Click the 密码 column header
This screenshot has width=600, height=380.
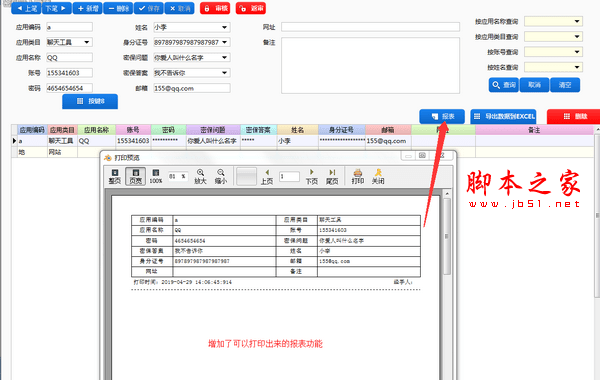click(x=168, y=130)
